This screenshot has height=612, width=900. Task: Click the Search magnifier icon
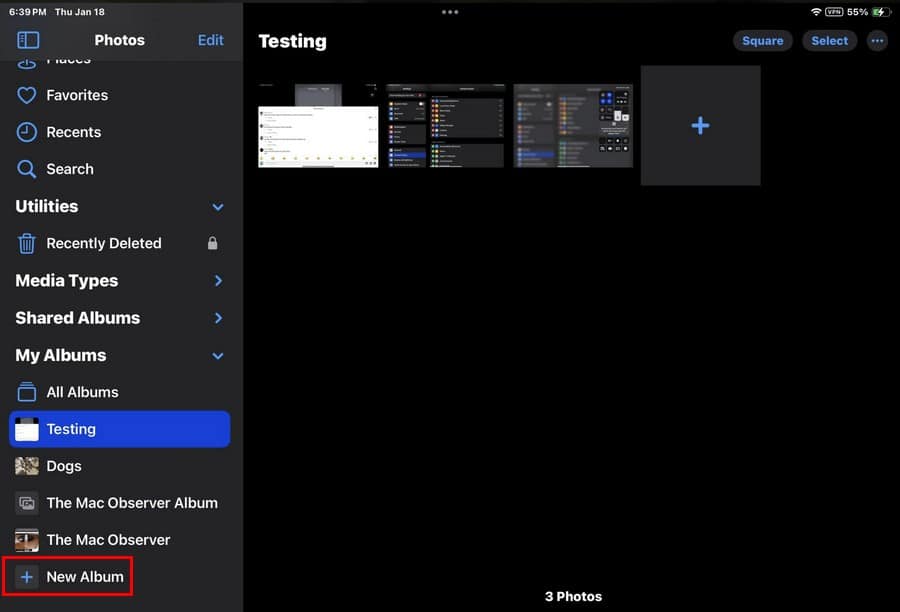point(27,169)
